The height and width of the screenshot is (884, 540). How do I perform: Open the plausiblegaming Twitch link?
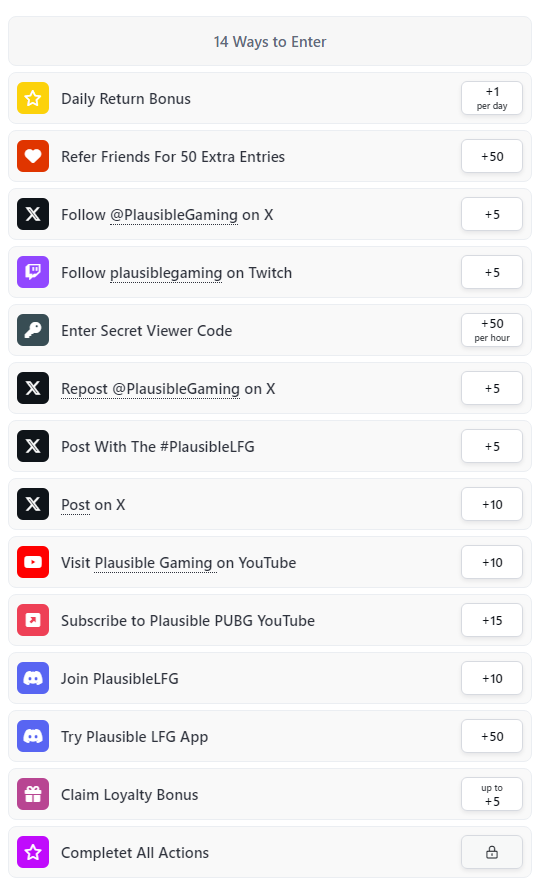166,273
